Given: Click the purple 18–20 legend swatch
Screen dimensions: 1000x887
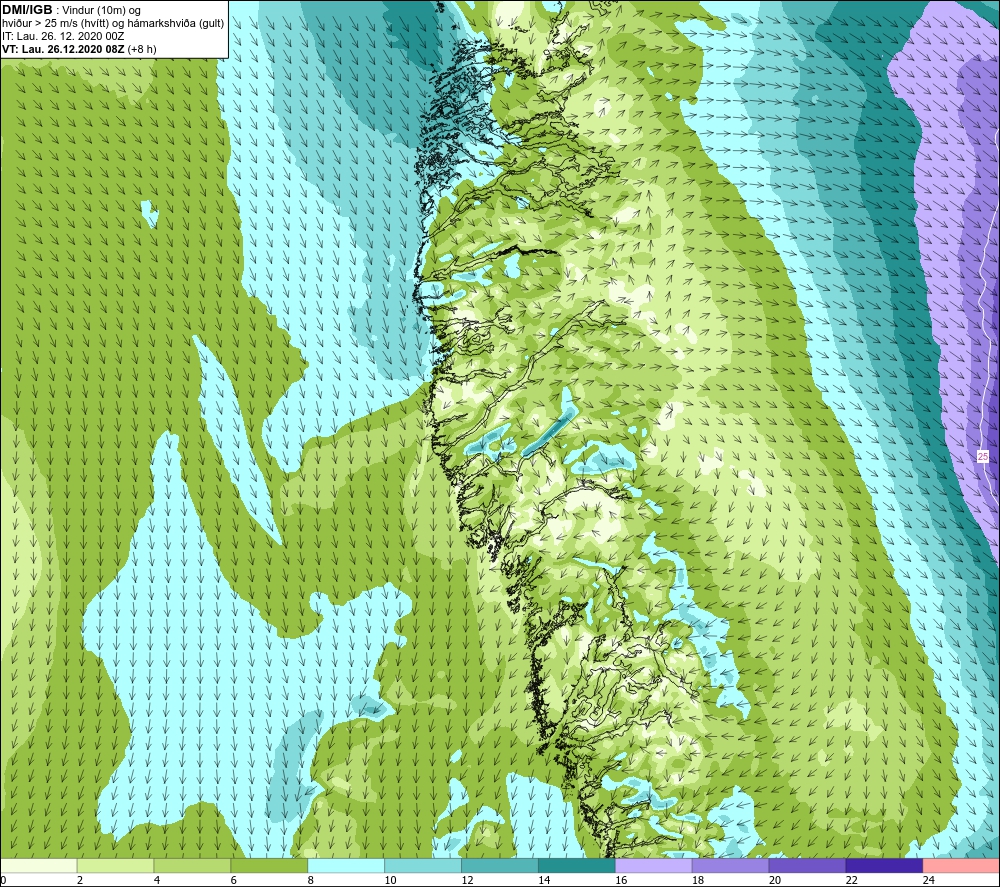Looking at the screenshot, I should pos(730,866).
